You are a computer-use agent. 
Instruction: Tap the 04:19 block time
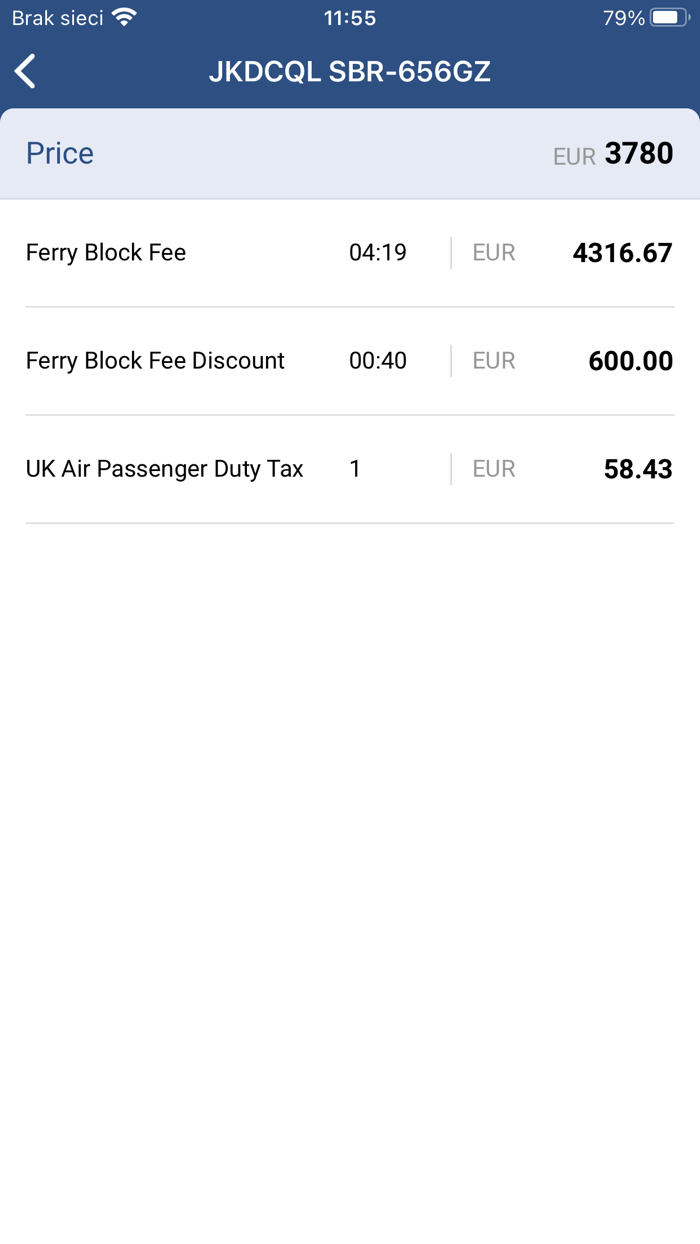tap(378, 253)
